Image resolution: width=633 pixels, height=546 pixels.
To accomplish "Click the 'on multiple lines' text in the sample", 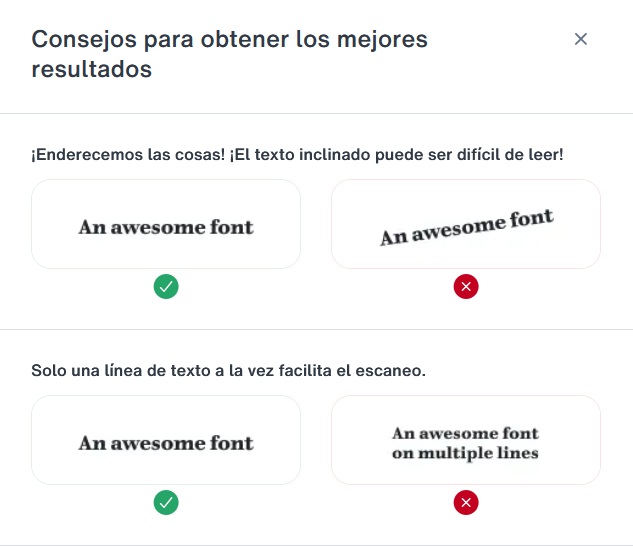I will point(466,454).
